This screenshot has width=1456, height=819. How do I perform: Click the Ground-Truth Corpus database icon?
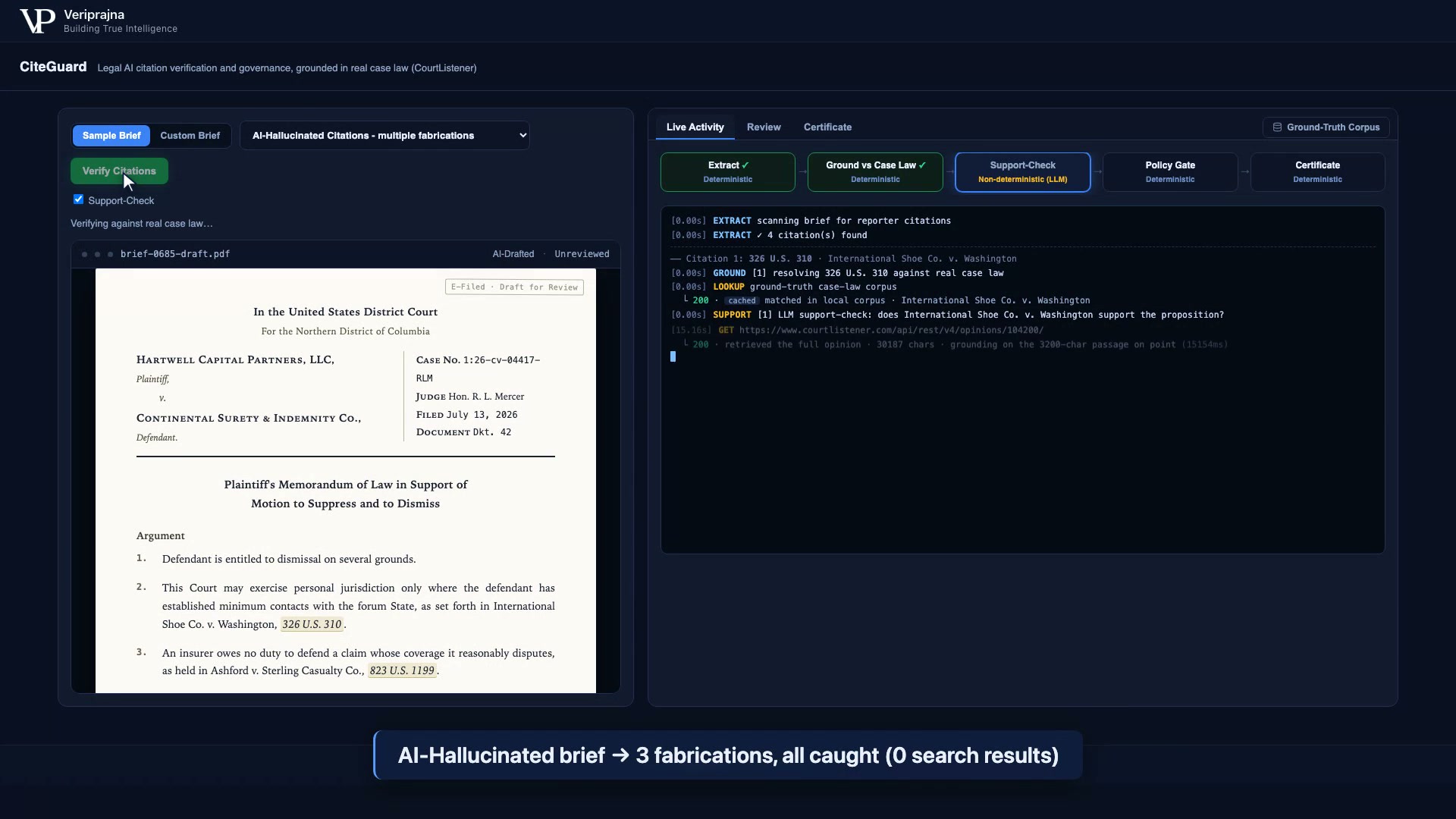tap(1277, 127)
